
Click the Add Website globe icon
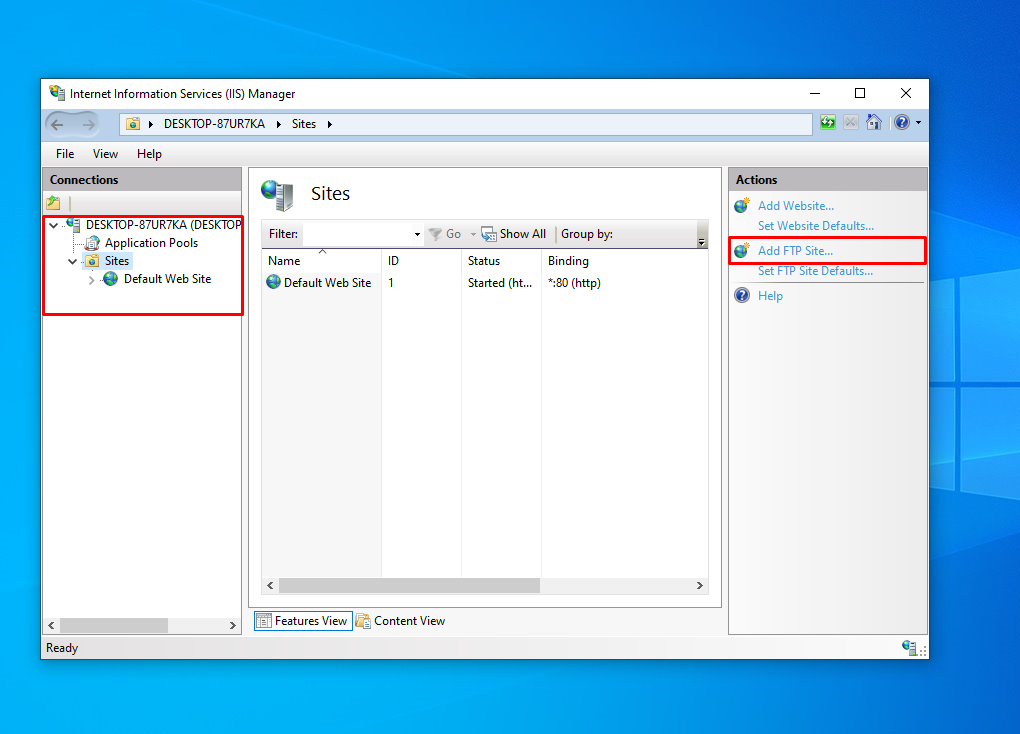742,206
